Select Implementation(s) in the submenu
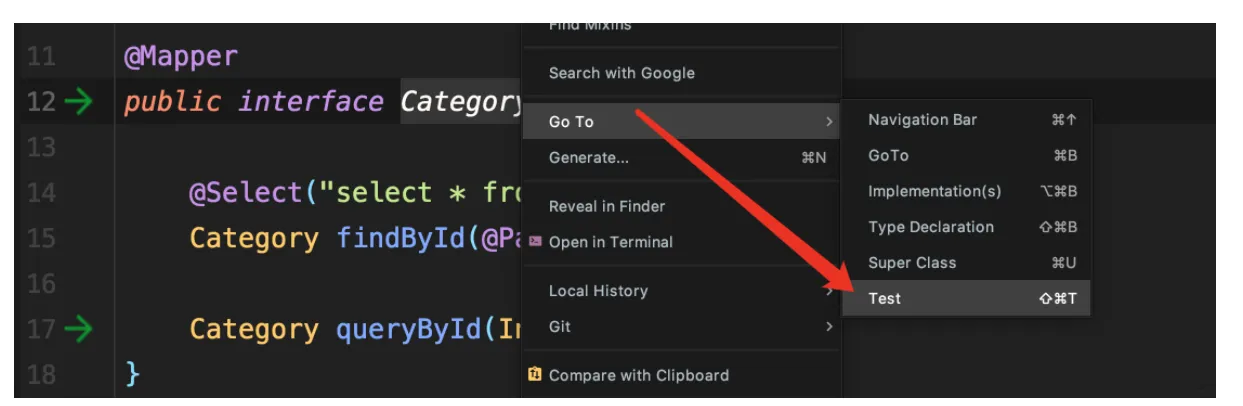 pyautogui.click(x=934, y=191)
